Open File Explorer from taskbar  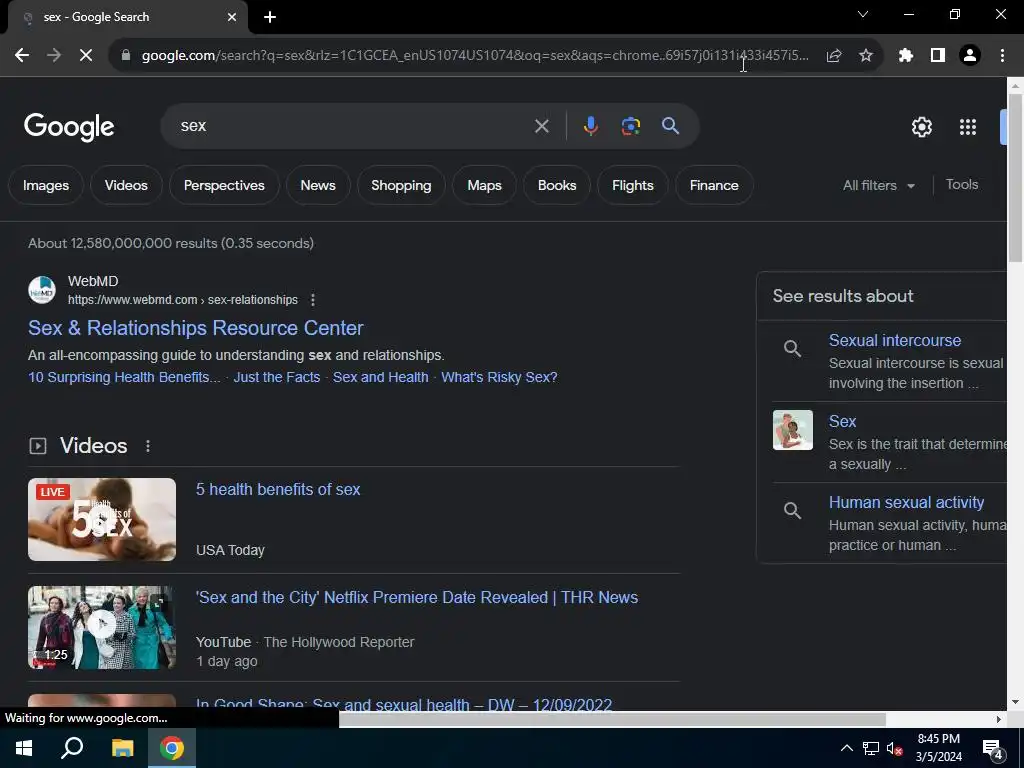122,748
